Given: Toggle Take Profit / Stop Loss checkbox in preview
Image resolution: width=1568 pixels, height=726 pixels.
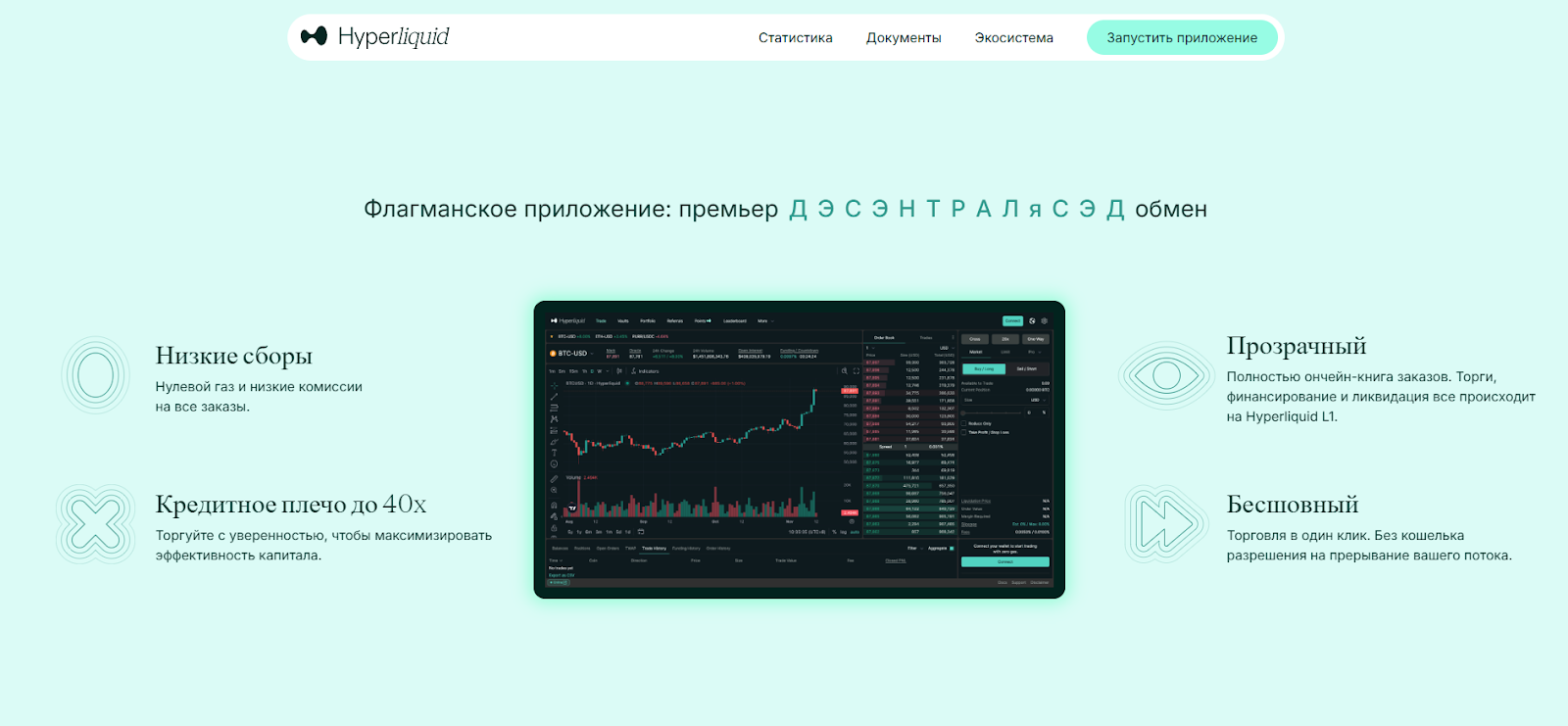Looking at the screenshot, I should (963, 432).
